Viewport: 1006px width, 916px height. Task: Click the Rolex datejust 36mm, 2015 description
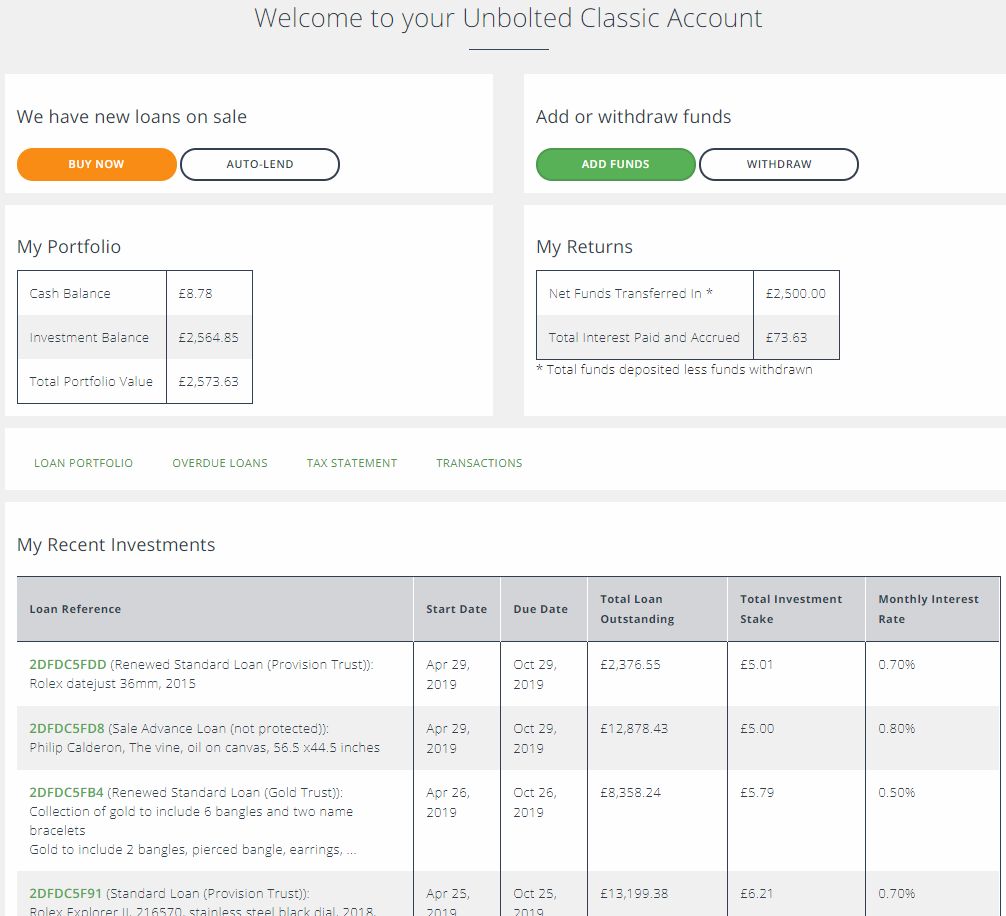coord(112,684)
